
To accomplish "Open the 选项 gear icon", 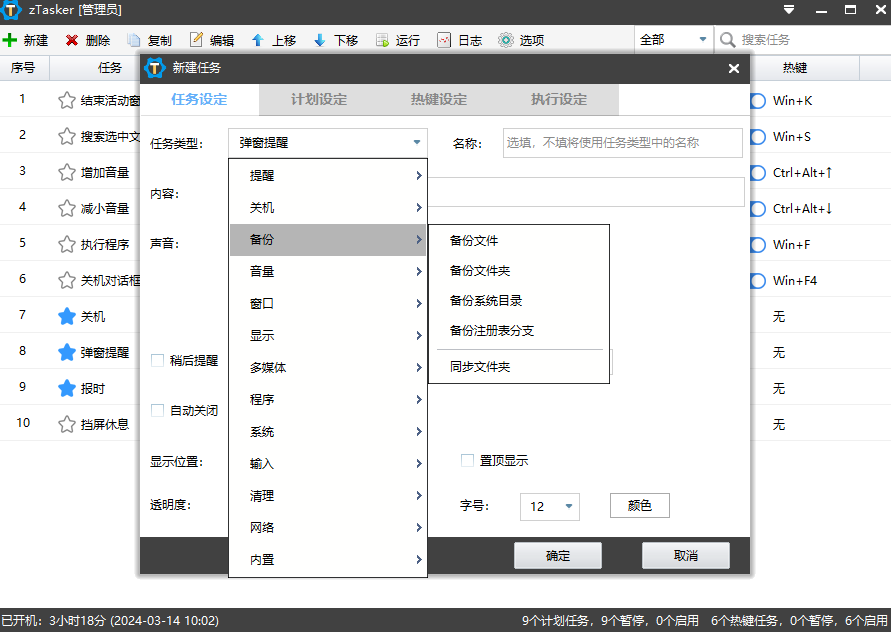I will (506, 40).
